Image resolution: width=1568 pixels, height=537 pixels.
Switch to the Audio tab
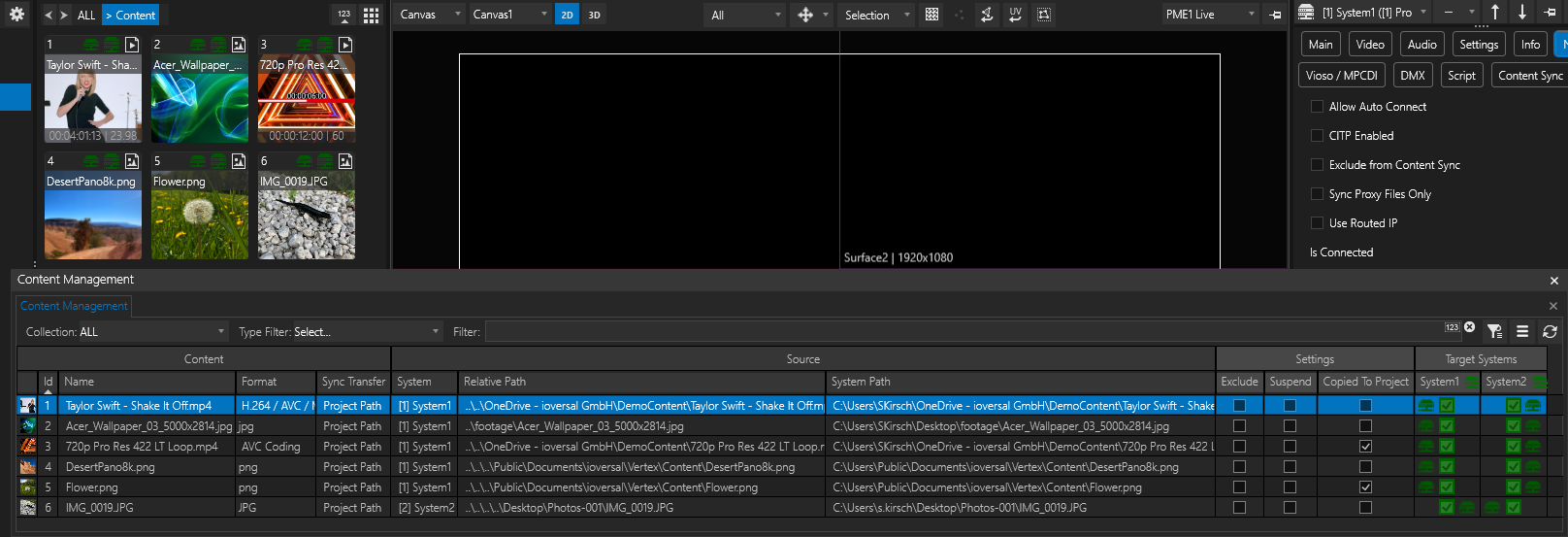pyautogui.click(x=1421, y=45)
